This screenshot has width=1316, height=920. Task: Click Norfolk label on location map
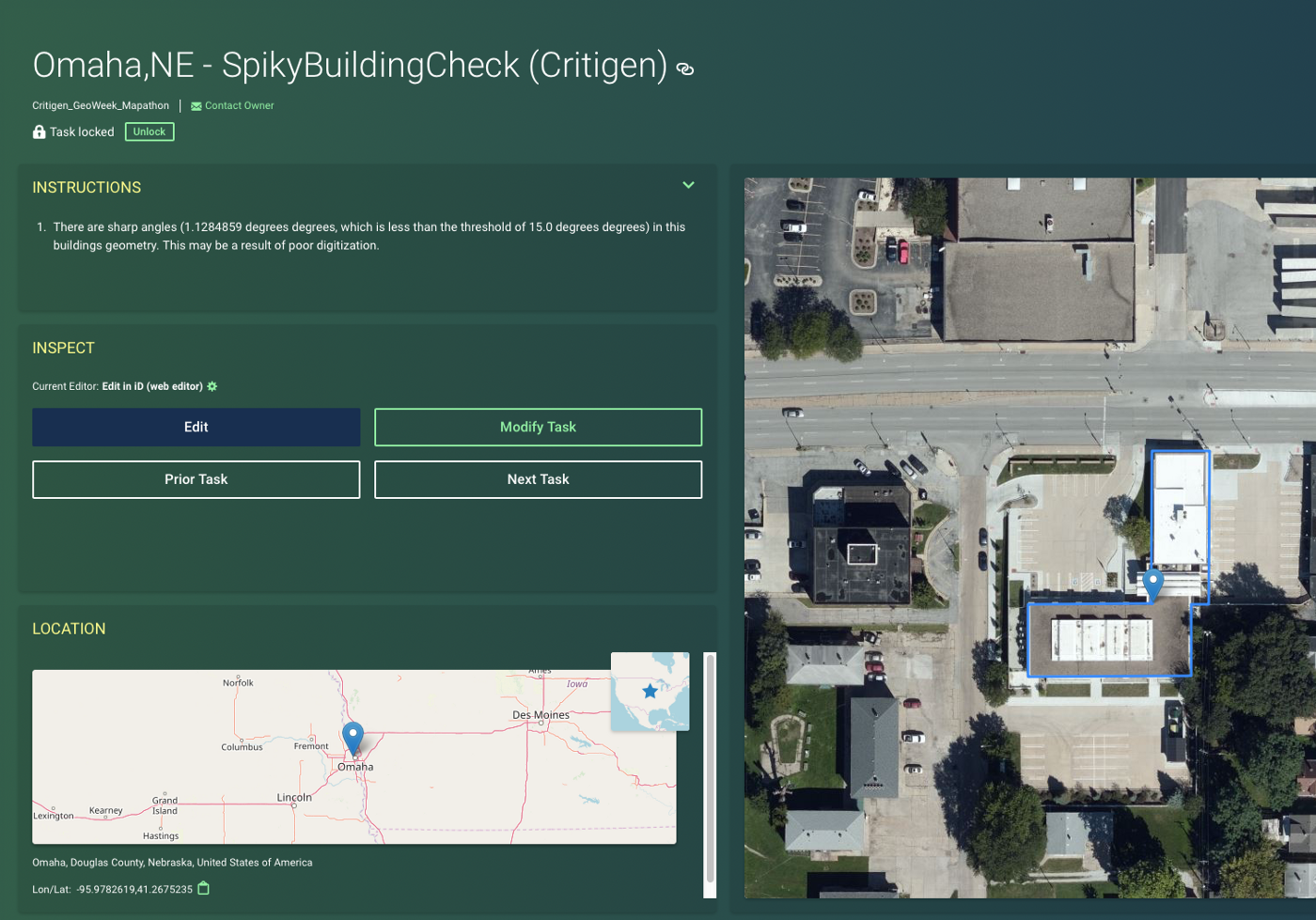[x=238, y=683]
